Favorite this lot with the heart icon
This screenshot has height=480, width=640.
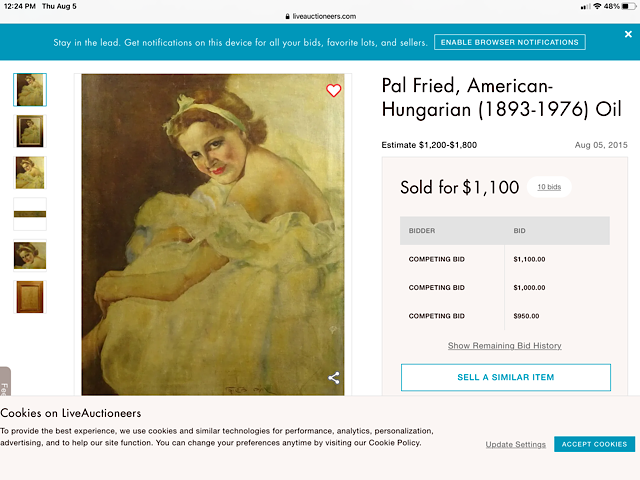(x=334, y=90)
